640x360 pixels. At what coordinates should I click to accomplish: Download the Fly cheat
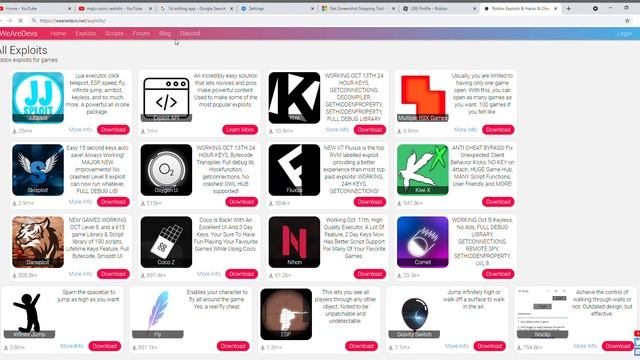233,346
